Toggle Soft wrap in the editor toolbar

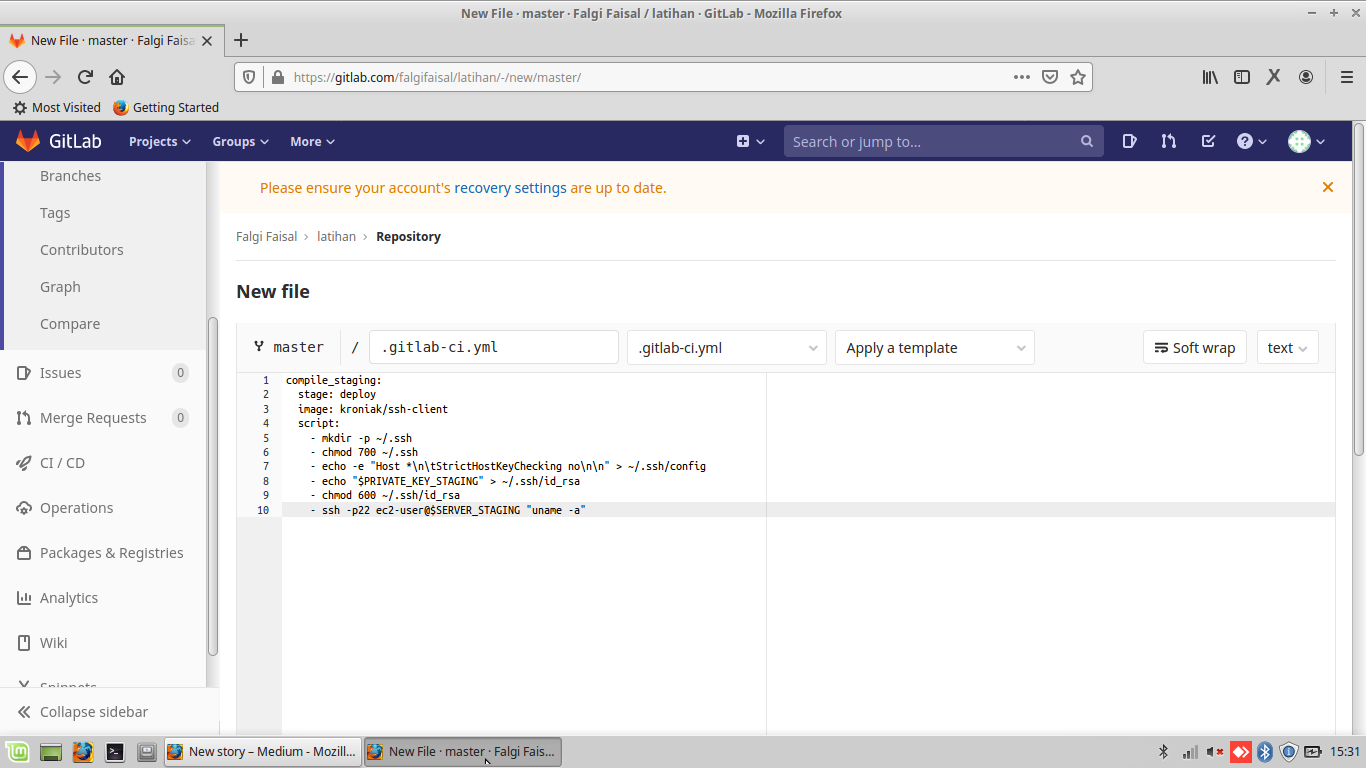tap(1194, 347)
